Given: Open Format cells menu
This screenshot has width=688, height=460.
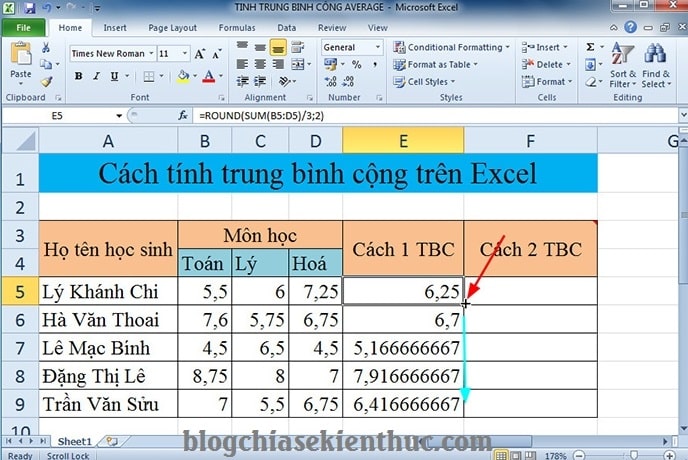Looking at the screenshot, I should coord(547,82).
